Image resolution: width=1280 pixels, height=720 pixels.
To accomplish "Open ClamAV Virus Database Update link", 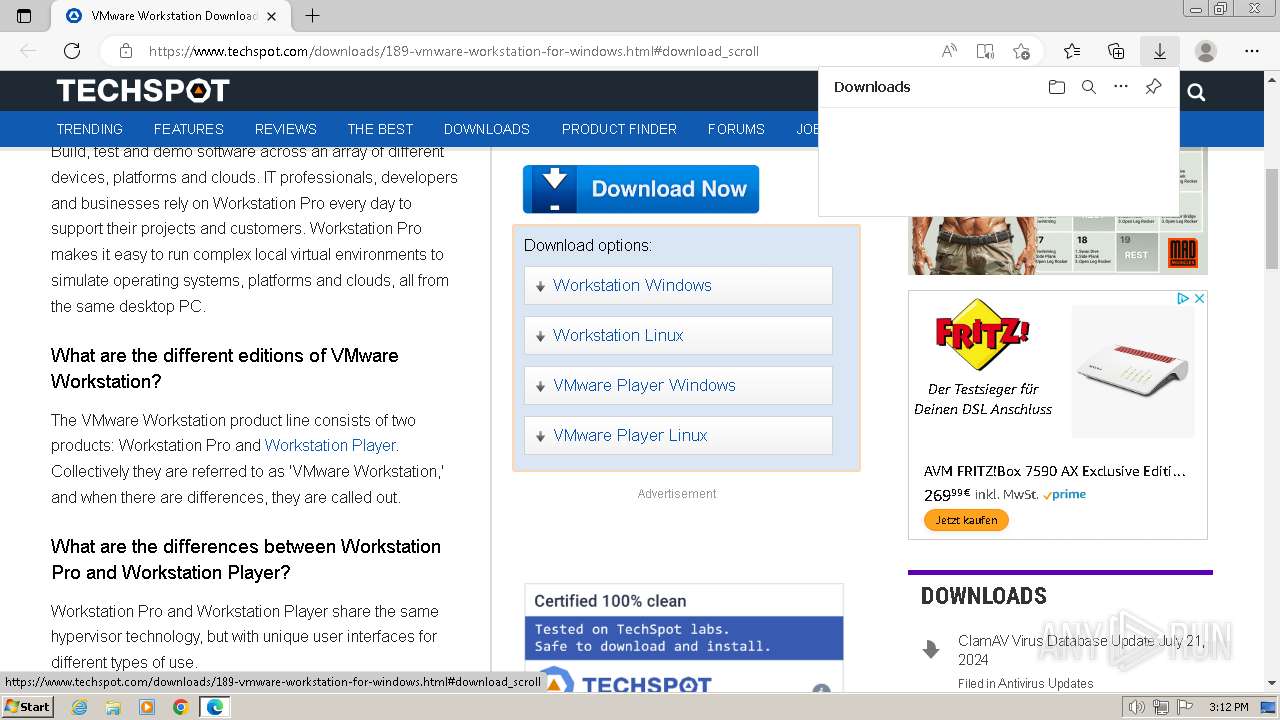I will point(1081,650).
